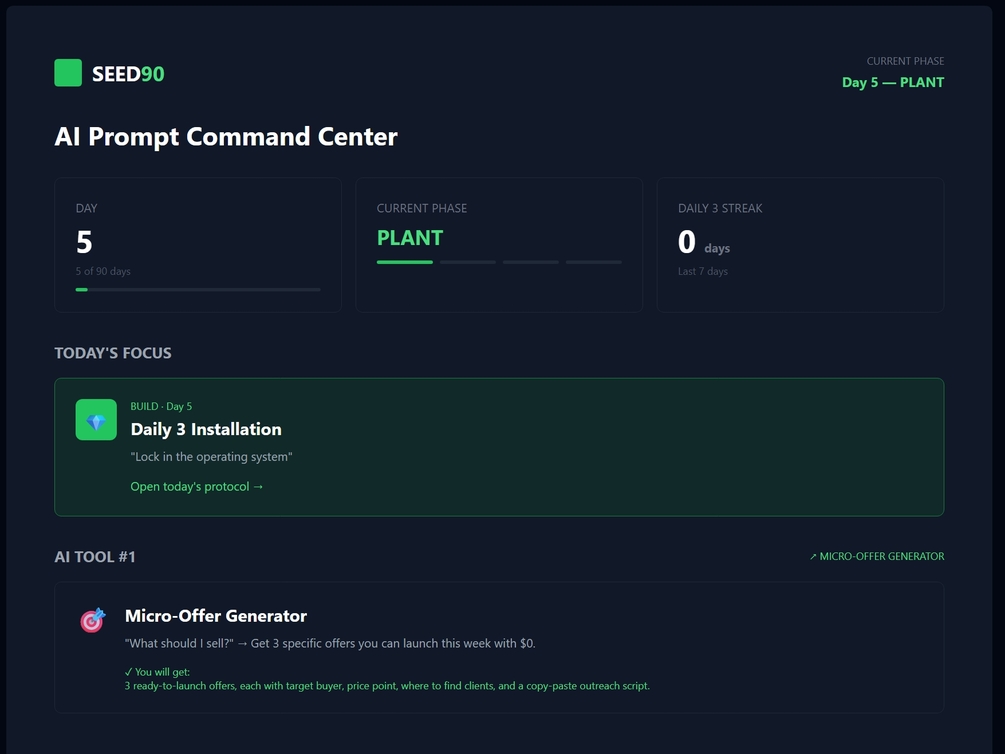Click the PLANT phase label in card
The image size is (1005, 754).
point(410,238)
